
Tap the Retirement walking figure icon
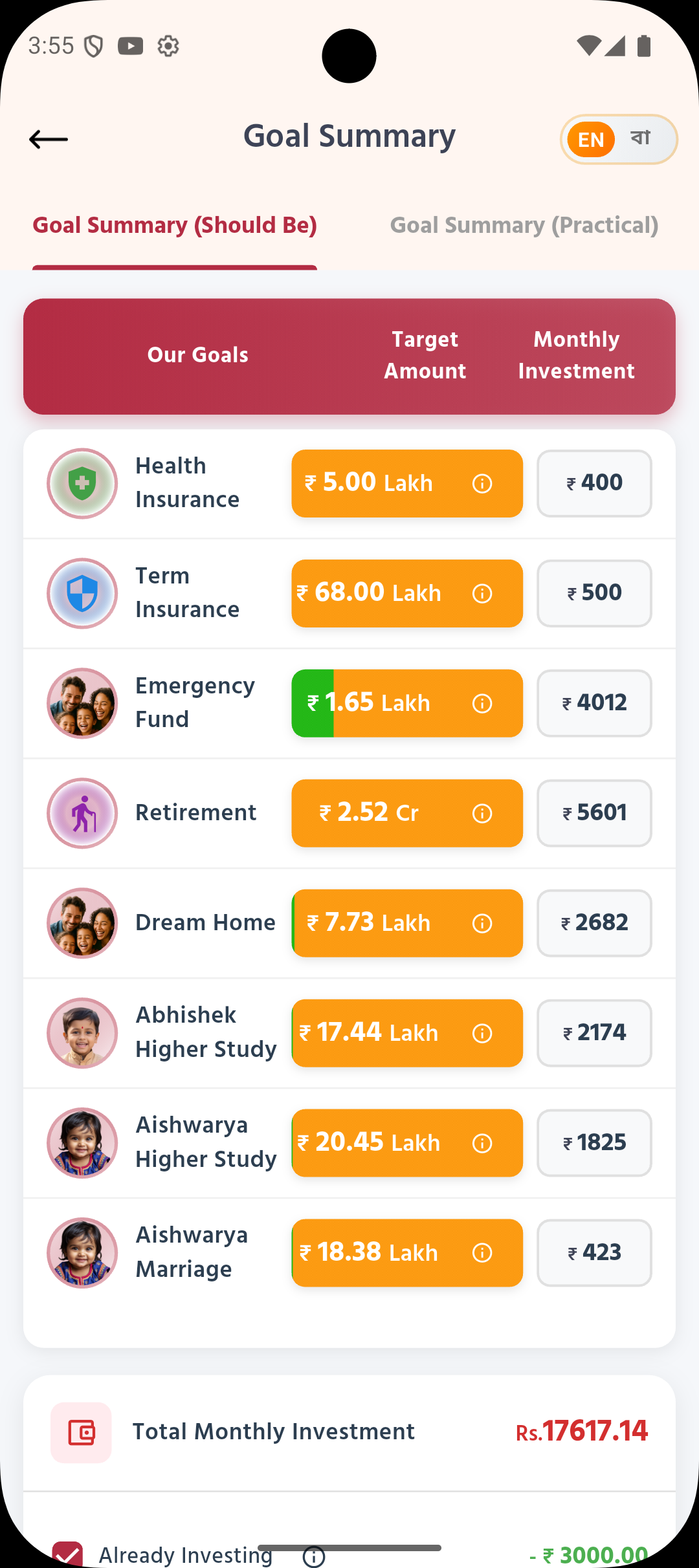pos(82,814)
